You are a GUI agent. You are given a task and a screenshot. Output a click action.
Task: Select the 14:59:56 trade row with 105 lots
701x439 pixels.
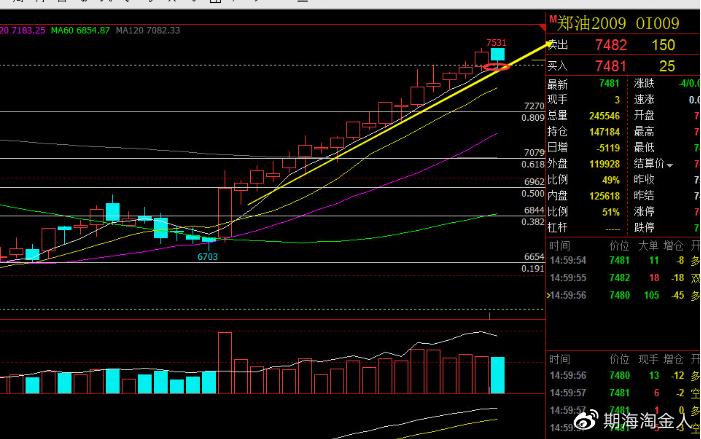click(x=622, y=295)
